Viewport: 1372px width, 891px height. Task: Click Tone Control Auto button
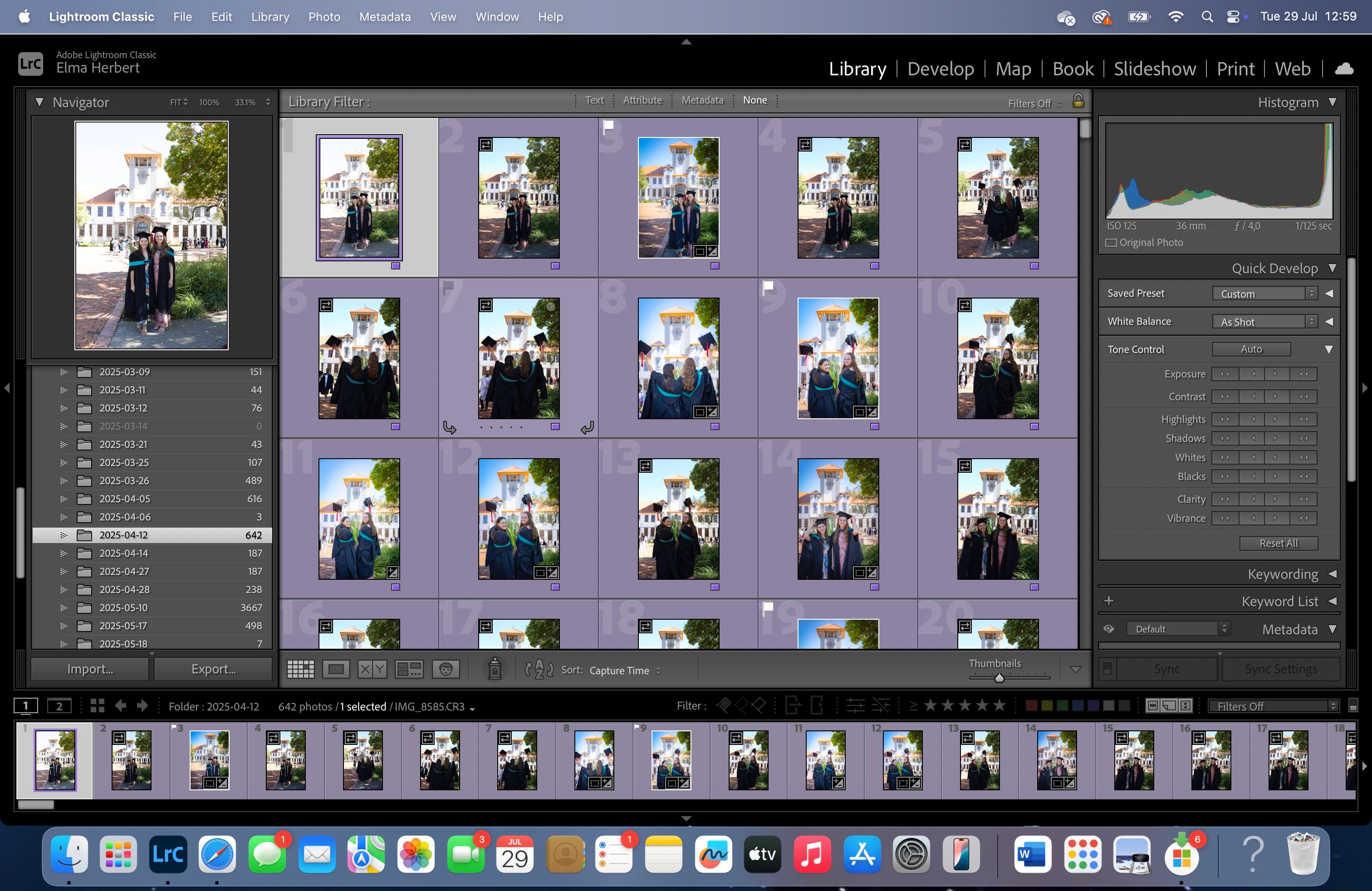click(x=1251, y=349)
